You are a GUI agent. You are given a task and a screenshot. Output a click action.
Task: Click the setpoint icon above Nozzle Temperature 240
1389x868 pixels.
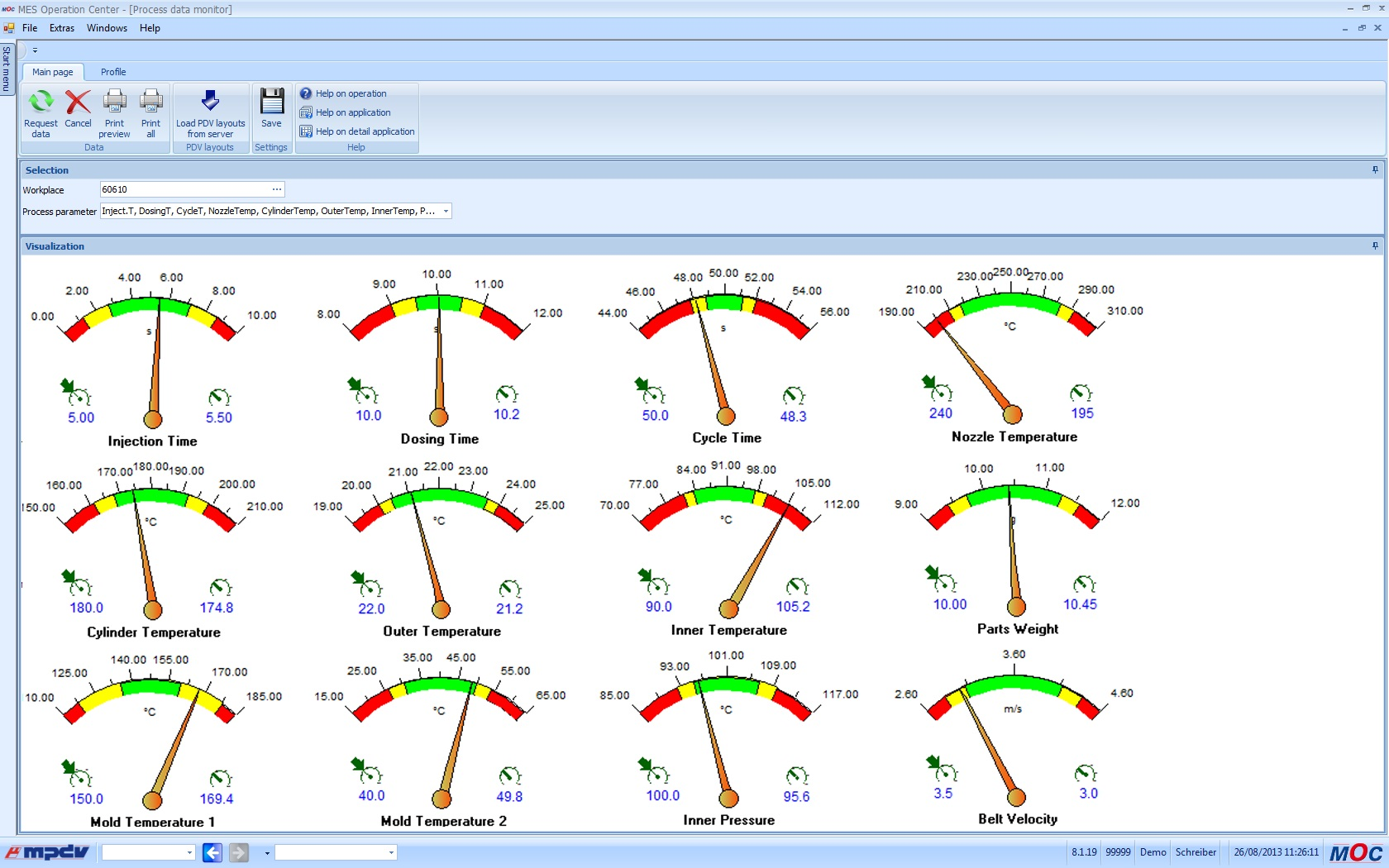click(938, 388)
